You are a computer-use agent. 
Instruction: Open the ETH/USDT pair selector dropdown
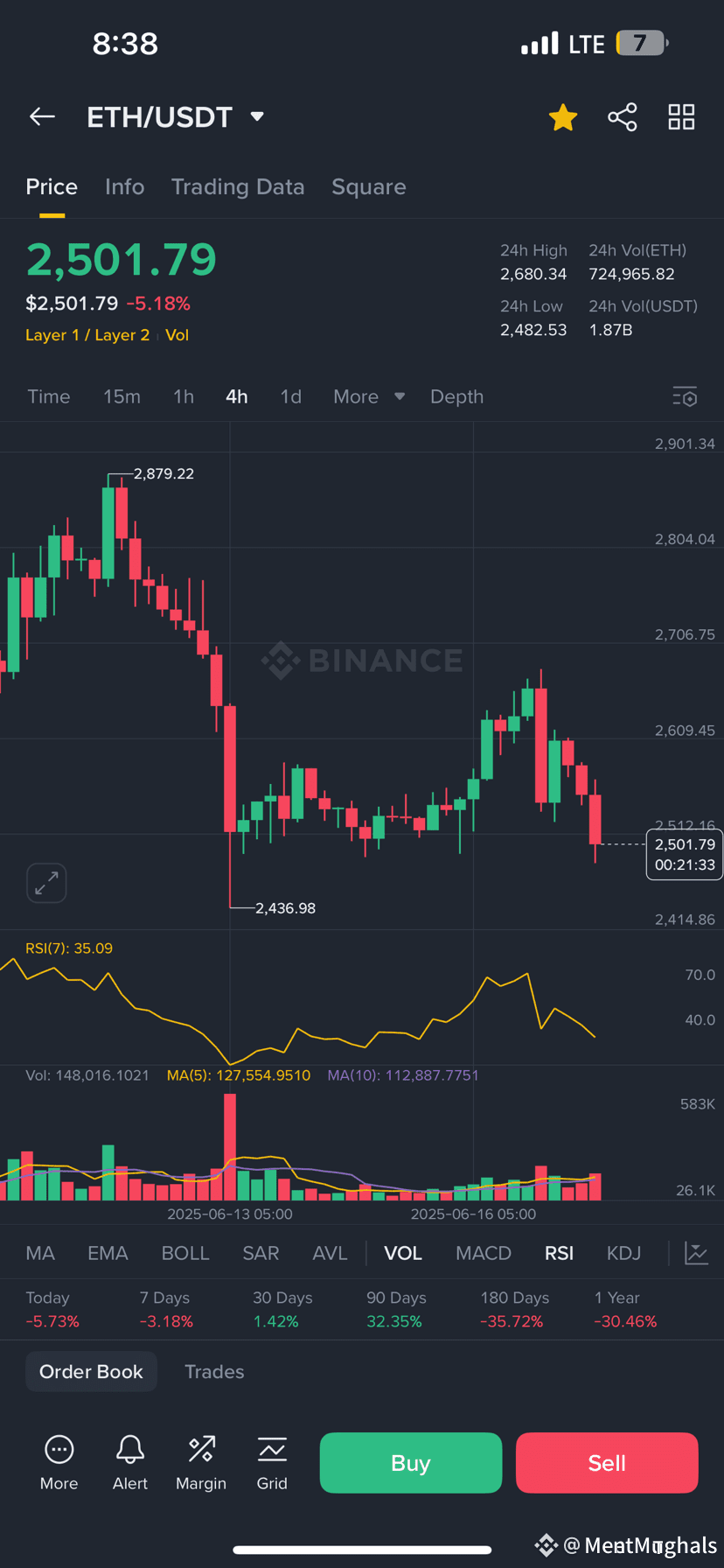click(x=176, y=117)
